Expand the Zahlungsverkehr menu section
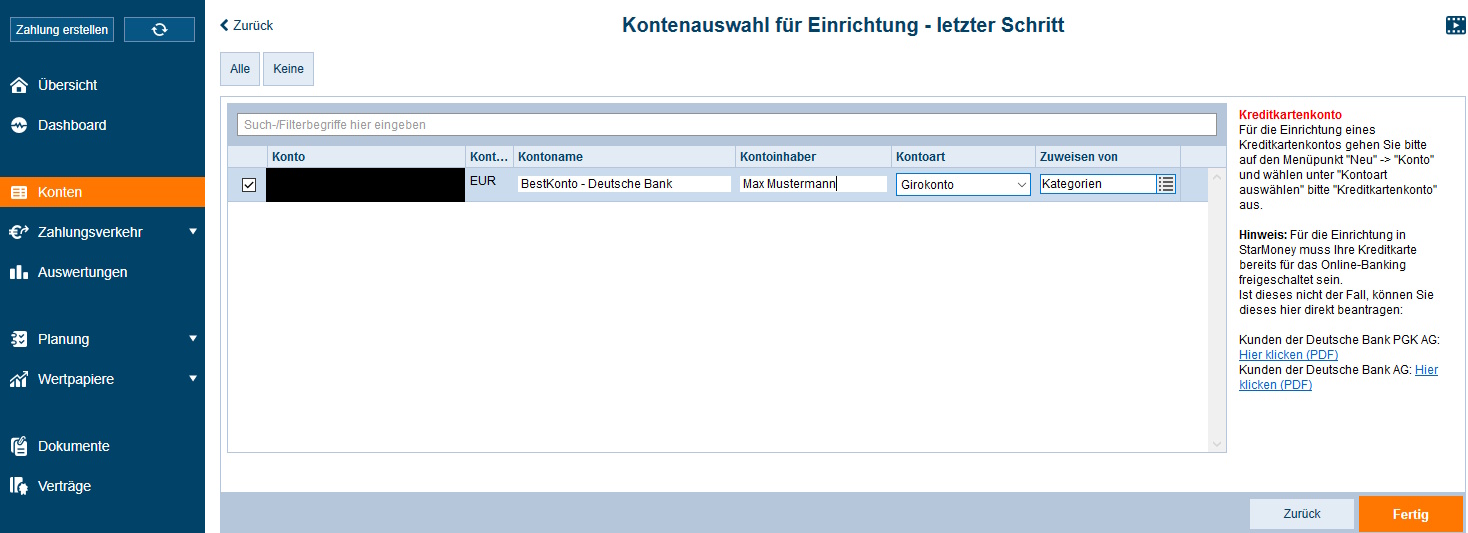Image resolution: width=1468 pixels, height=533 pixels. pyautogui.click(x=193, y=232)
